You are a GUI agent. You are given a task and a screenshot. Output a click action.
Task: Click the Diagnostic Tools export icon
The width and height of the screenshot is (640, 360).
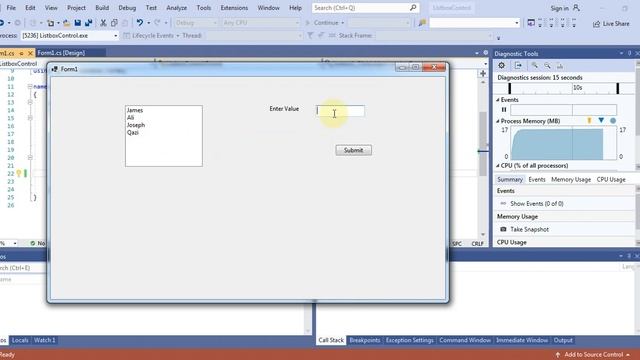pos(518,66)
